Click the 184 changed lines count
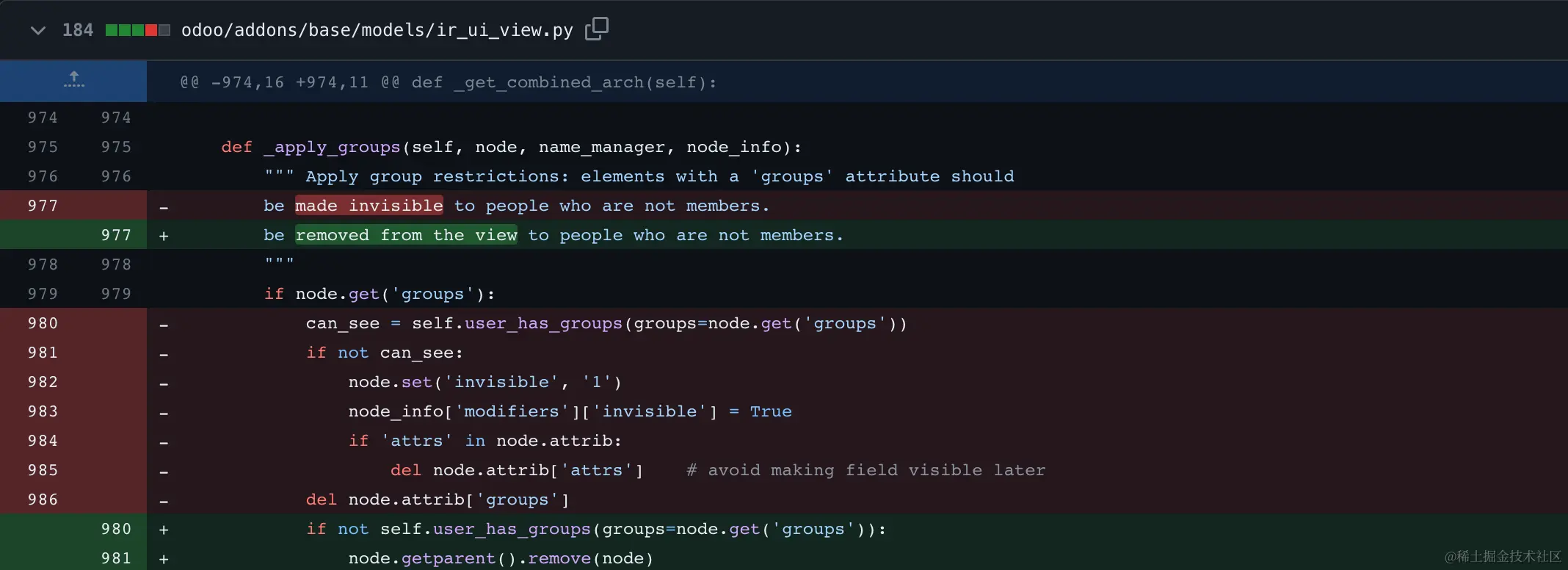The width and height of the screenshot is (1568, 570). tap(78, 30)
